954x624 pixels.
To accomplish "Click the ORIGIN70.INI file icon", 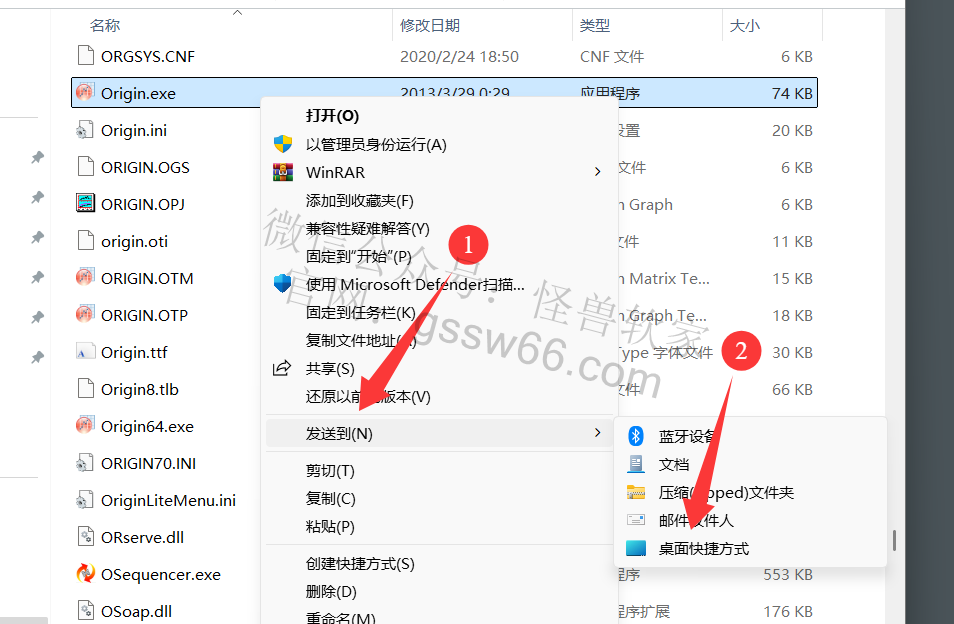I will 85,463.
